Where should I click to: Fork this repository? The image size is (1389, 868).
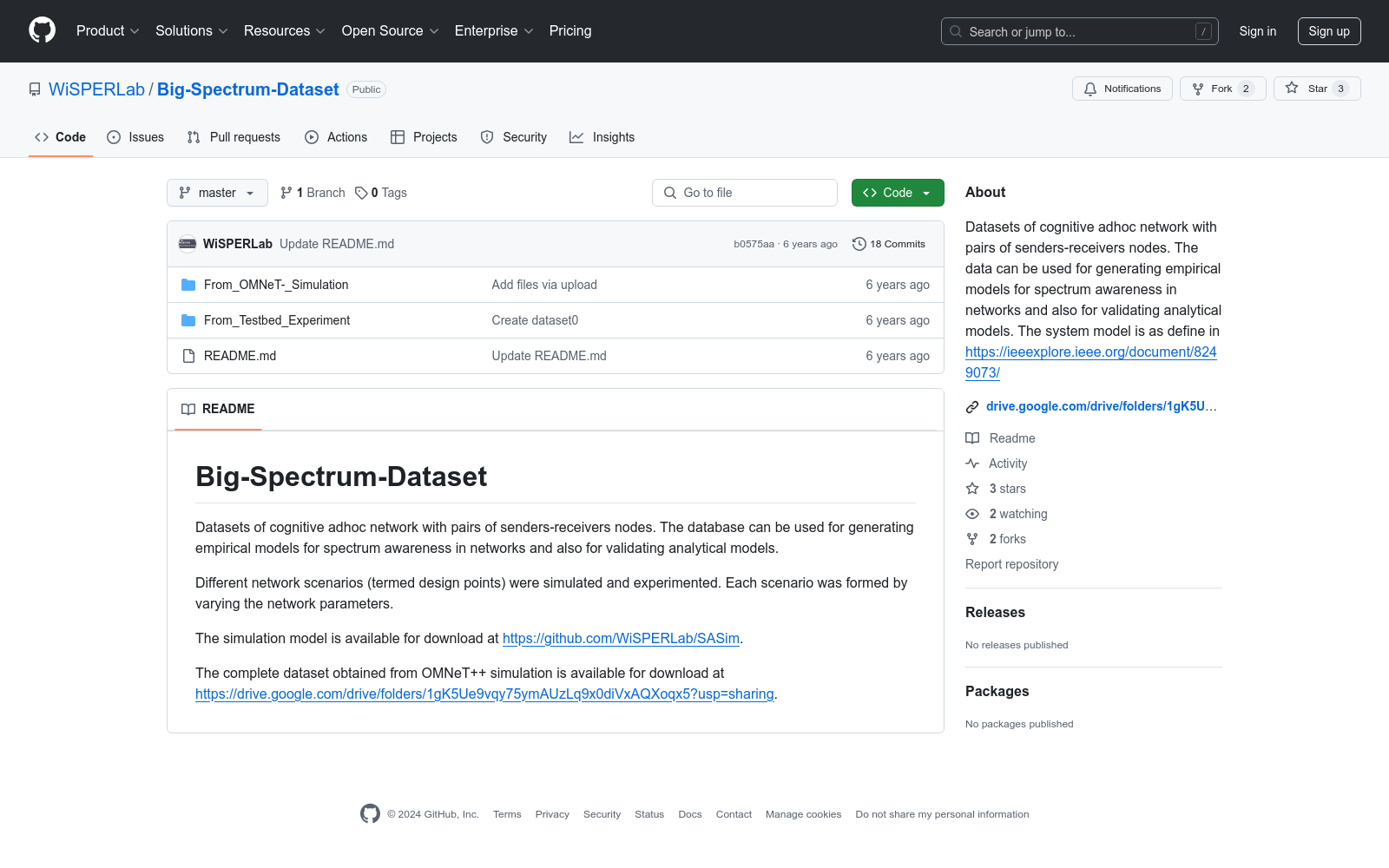[1223, 89]
